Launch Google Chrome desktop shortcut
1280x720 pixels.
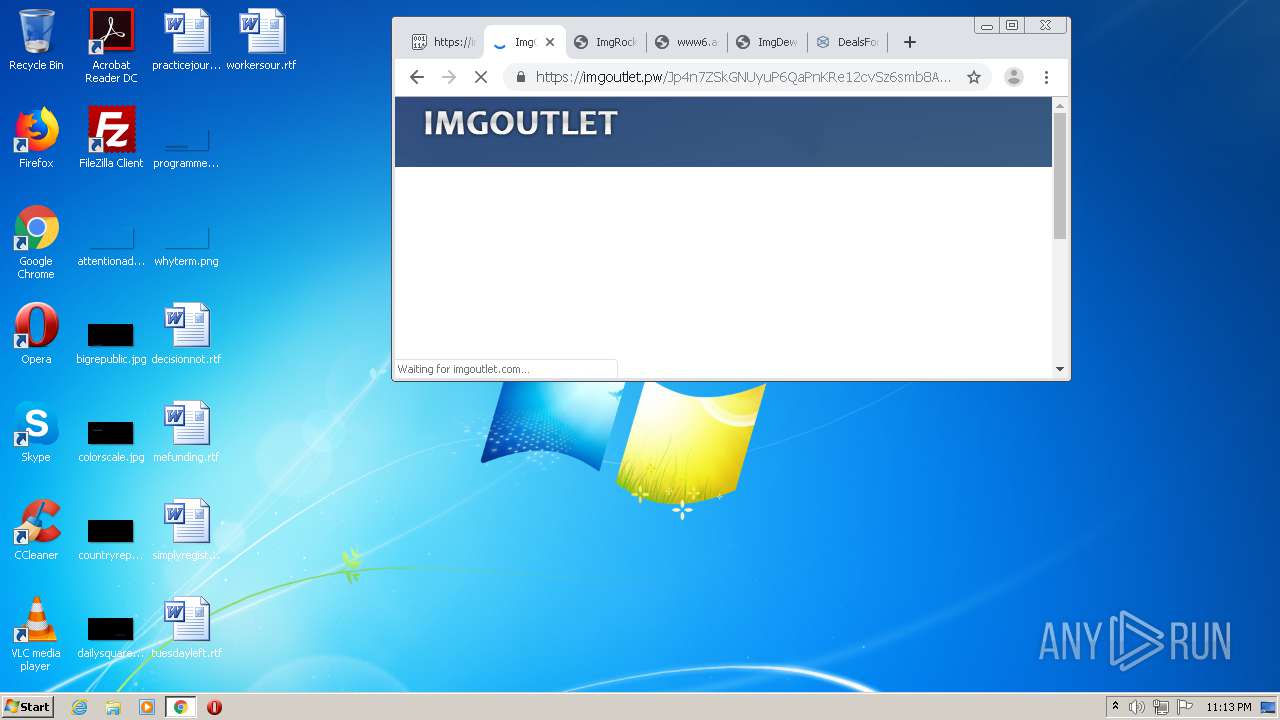click(x=36, y=242)
